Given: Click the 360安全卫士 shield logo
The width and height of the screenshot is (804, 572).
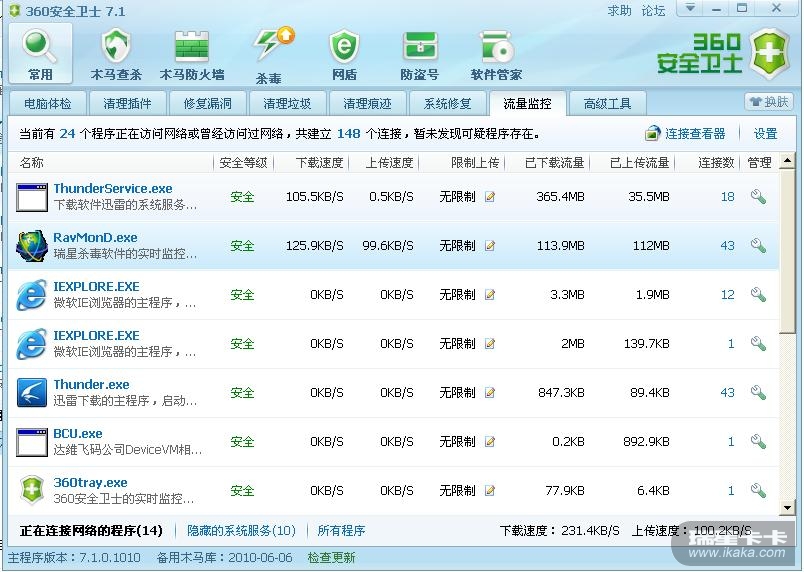Looking at the screenshot, I should 769,53.
